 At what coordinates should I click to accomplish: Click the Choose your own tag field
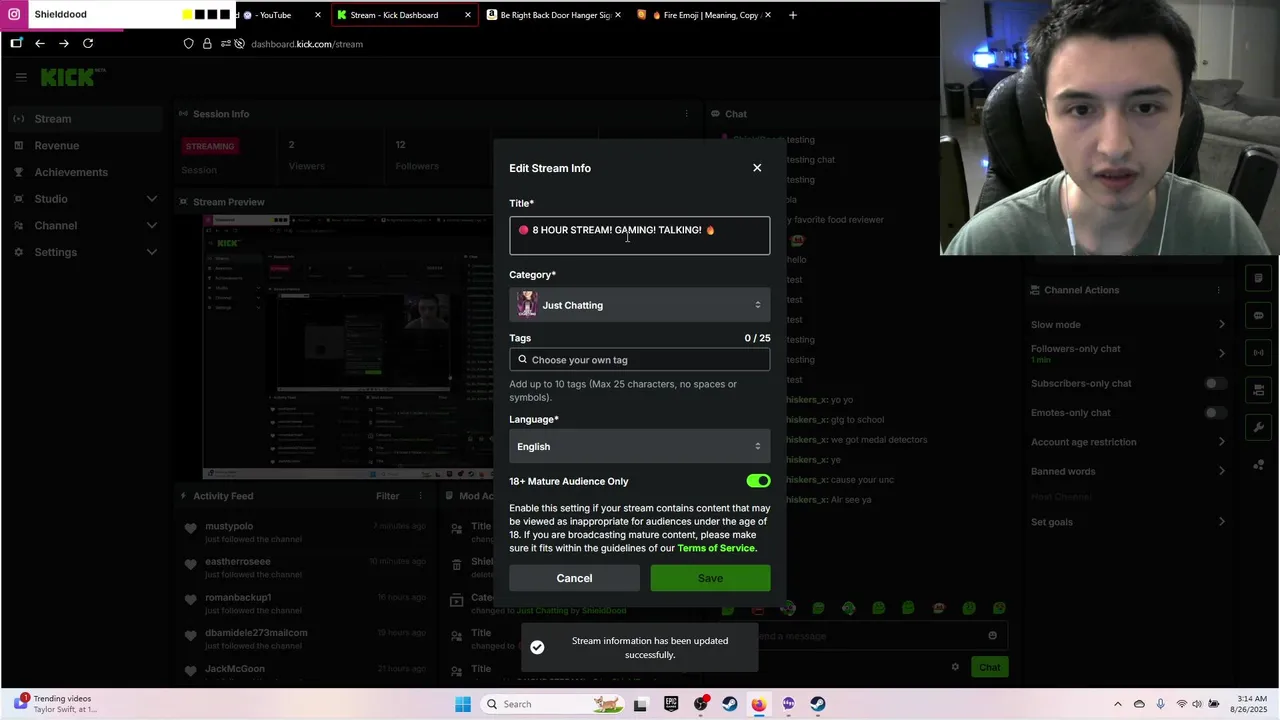click(640, 360)
